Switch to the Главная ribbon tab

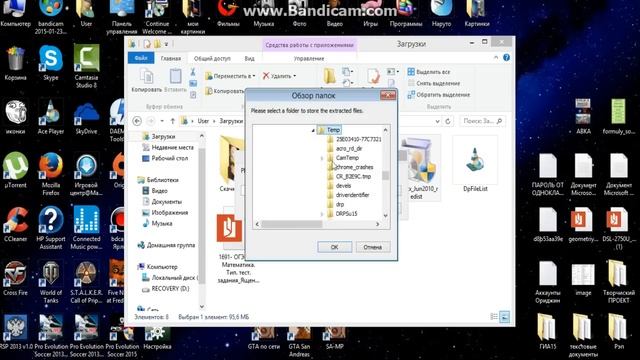[171, 58]
